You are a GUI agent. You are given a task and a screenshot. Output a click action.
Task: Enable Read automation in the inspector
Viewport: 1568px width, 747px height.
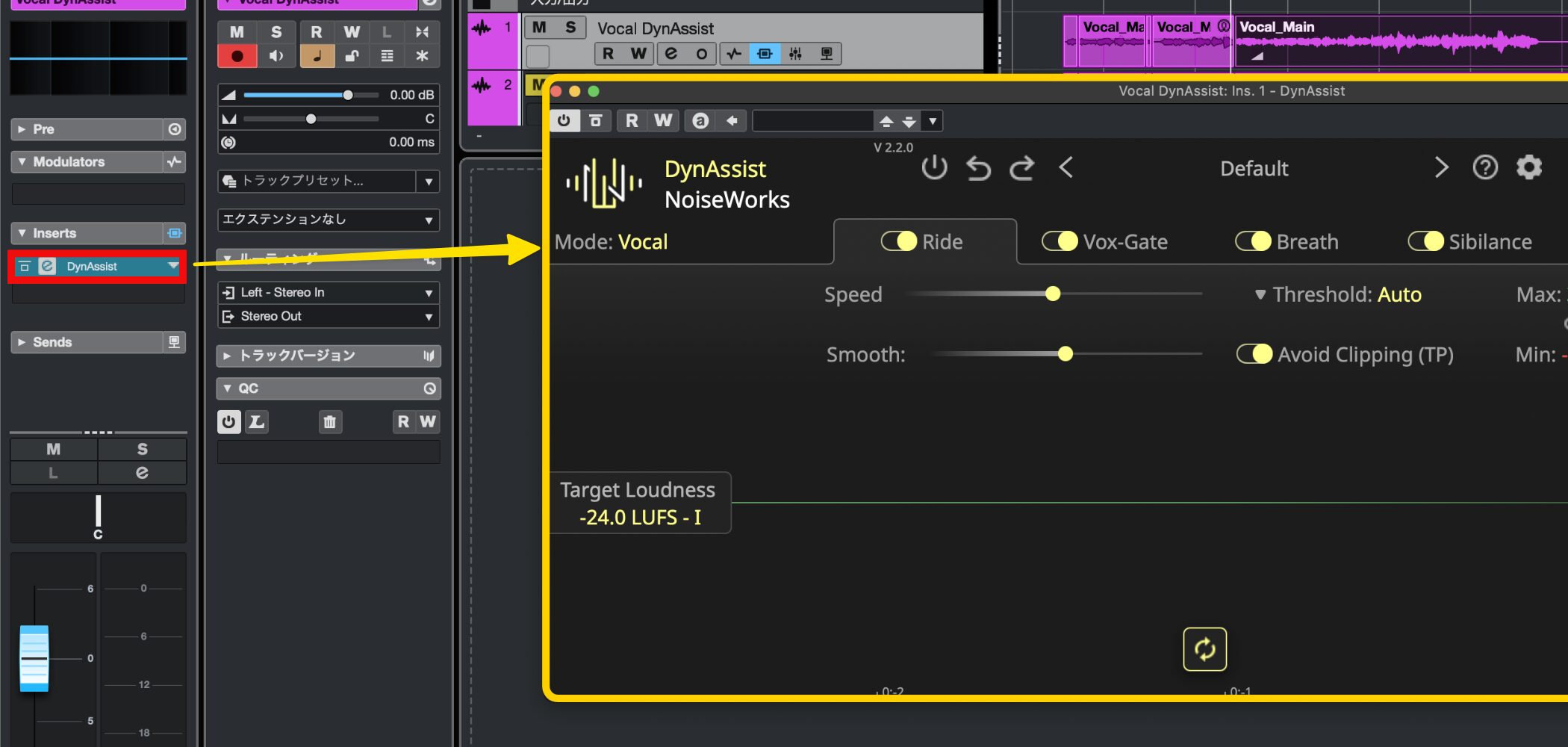[317, 32]
